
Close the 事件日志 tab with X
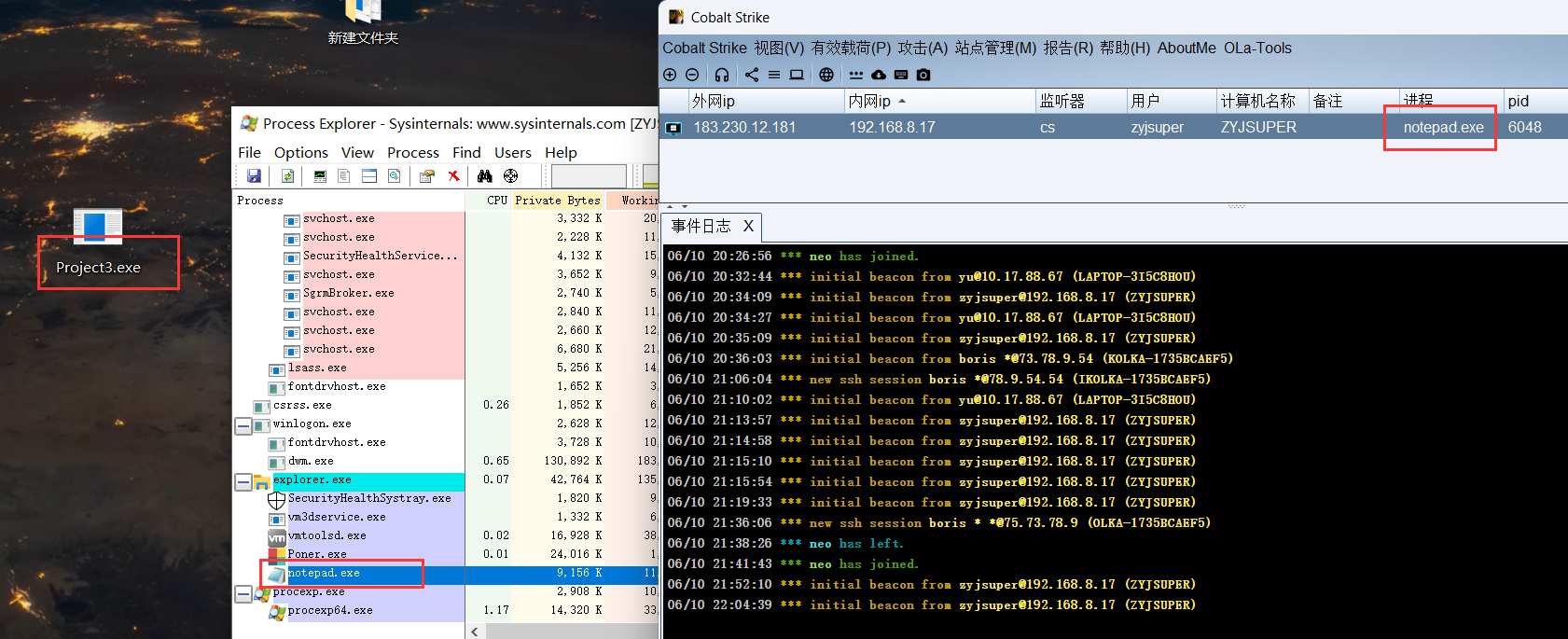click(748, 226)
